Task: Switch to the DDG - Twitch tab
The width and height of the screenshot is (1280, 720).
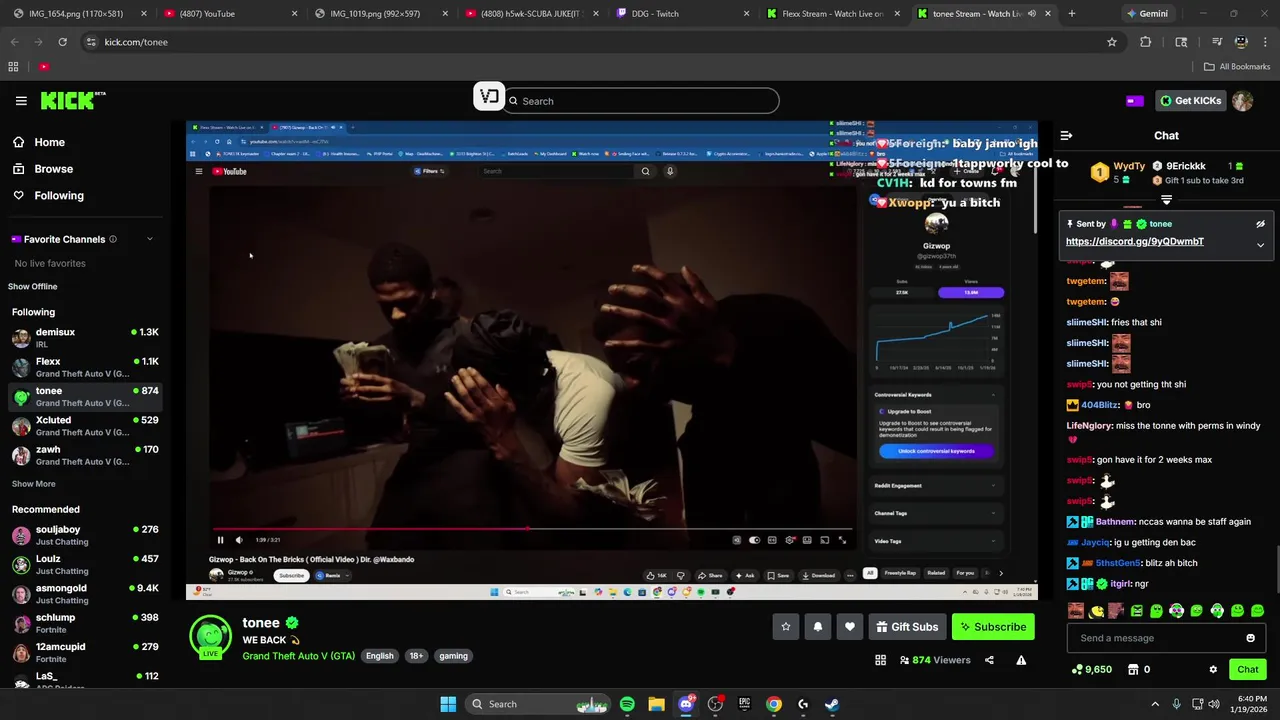Action: [681, 14]
